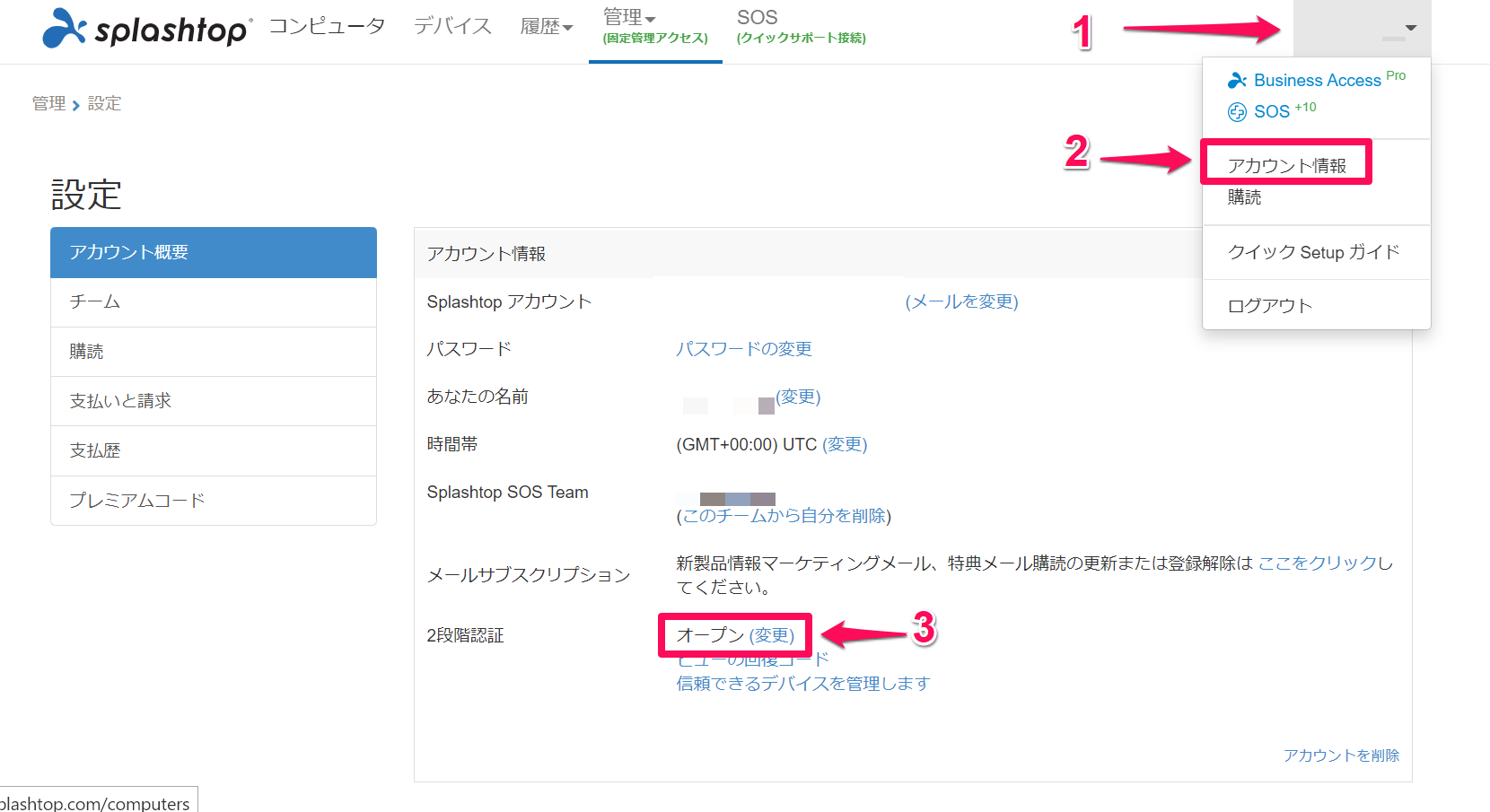1490x812 pixels.
Task: Open 支払いと請求 in the sidebar
Action: pos(214,401)
